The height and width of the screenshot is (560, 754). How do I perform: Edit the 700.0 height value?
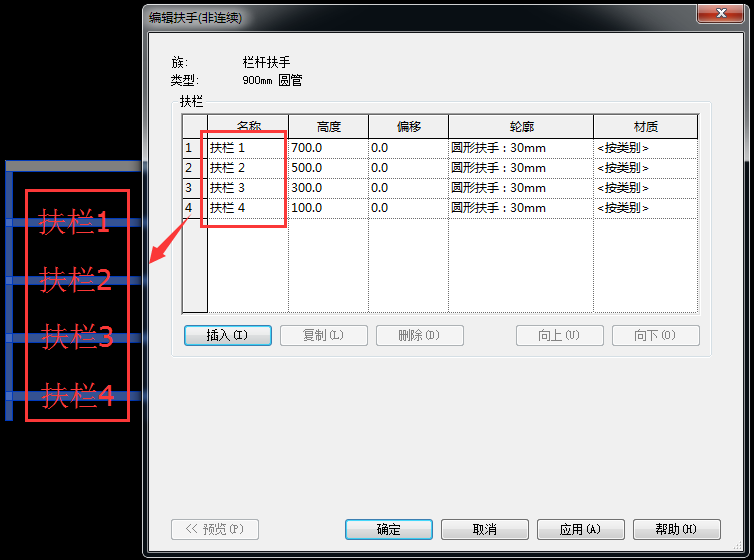pos(327,148)
